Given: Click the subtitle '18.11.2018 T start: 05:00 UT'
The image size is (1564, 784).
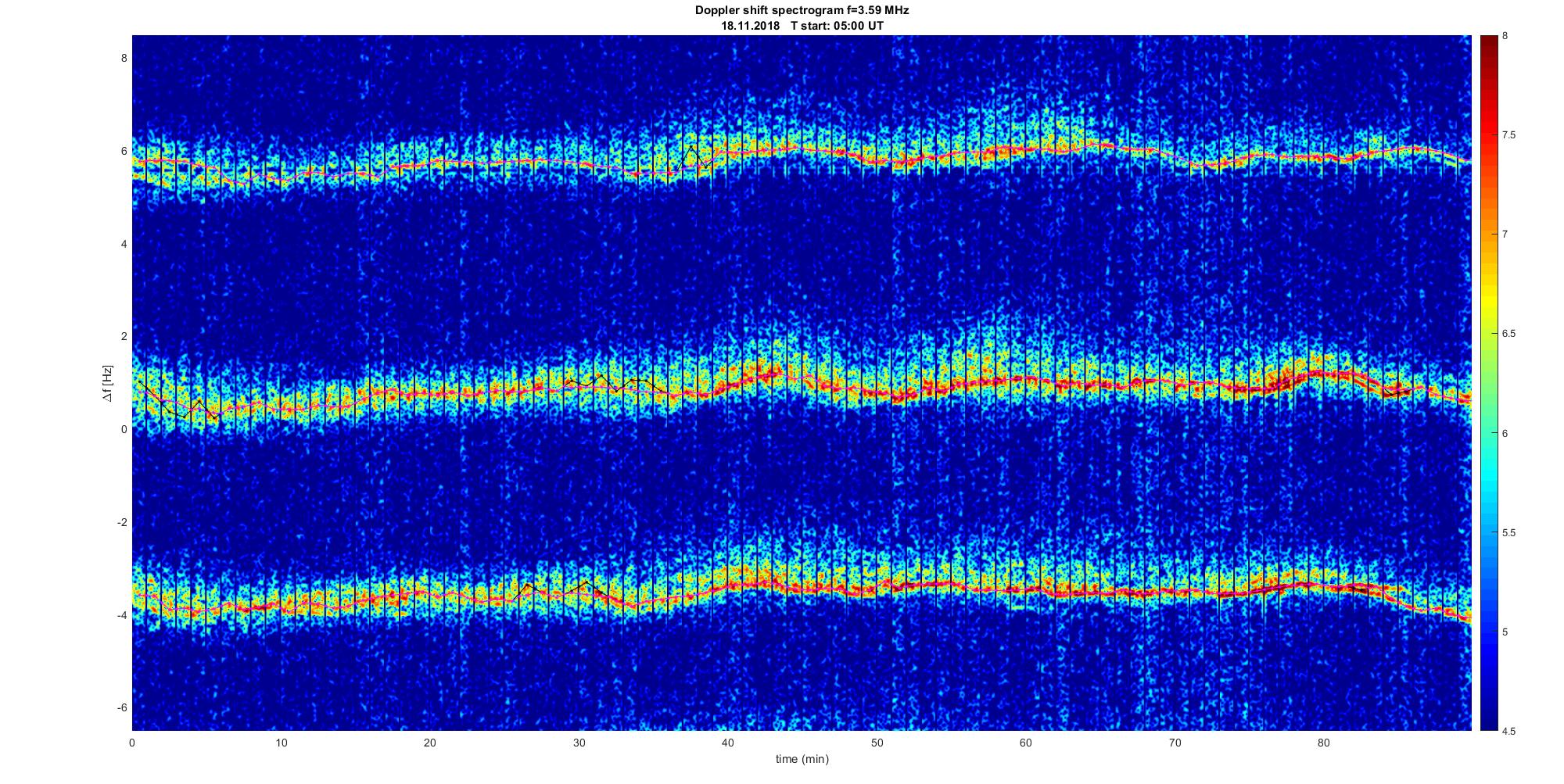Looking at the screenshot, I should click(x=802, y=26).
